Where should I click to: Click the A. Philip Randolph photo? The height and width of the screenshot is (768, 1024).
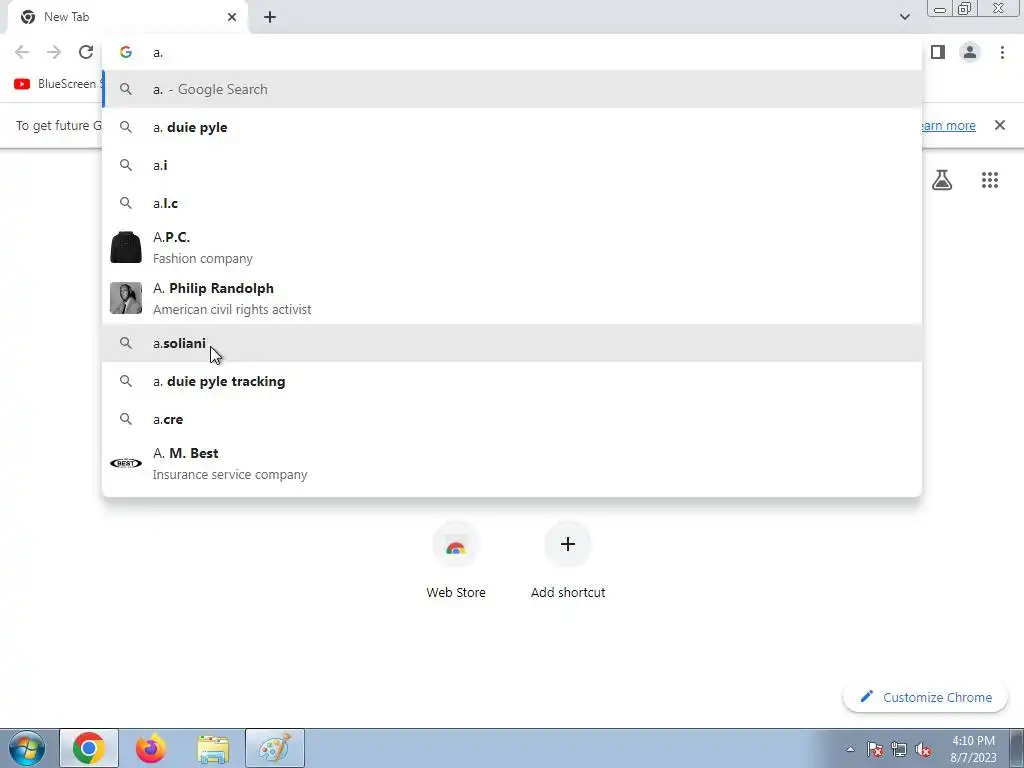(126, 298)
